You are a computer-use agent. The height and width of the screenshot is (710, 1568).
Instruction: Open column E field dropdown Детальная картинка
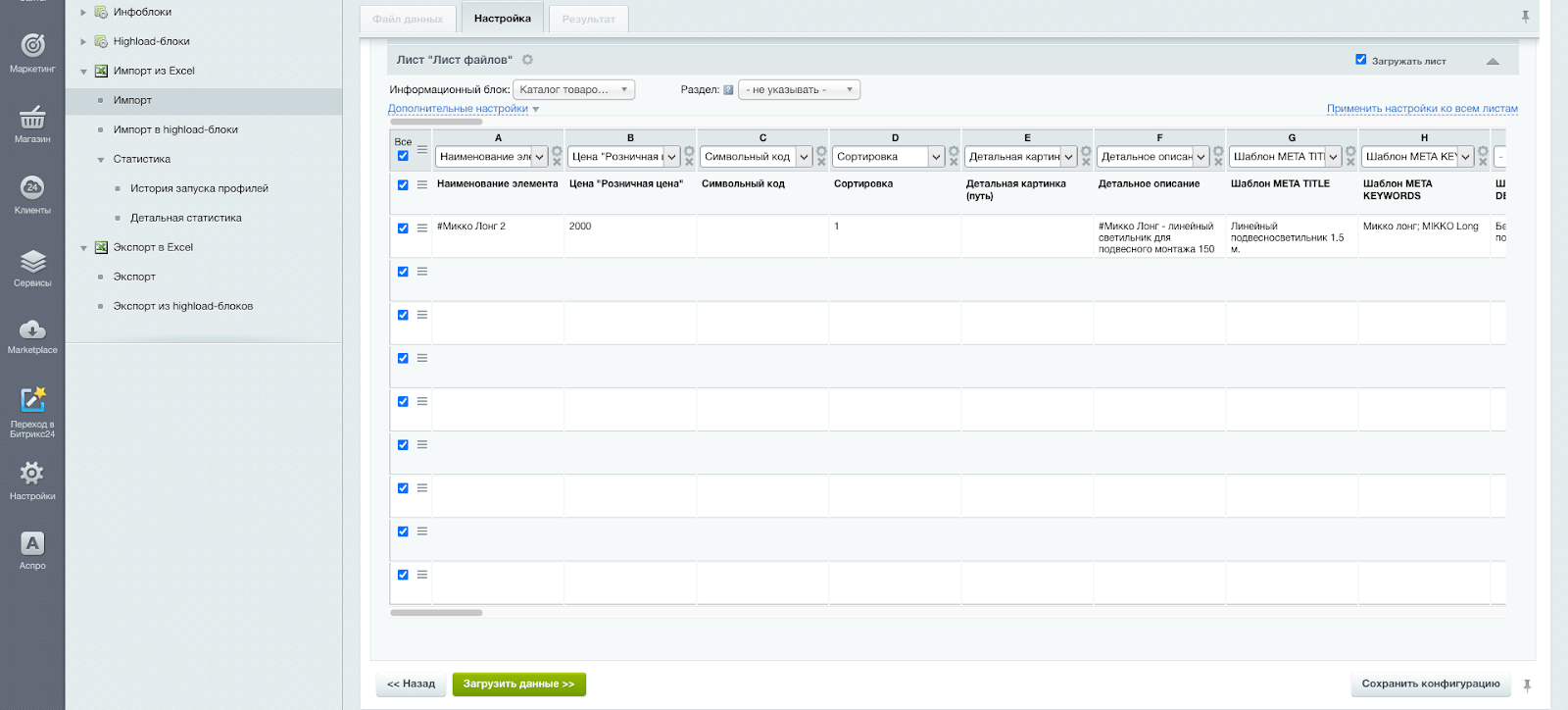[1020, 157]
